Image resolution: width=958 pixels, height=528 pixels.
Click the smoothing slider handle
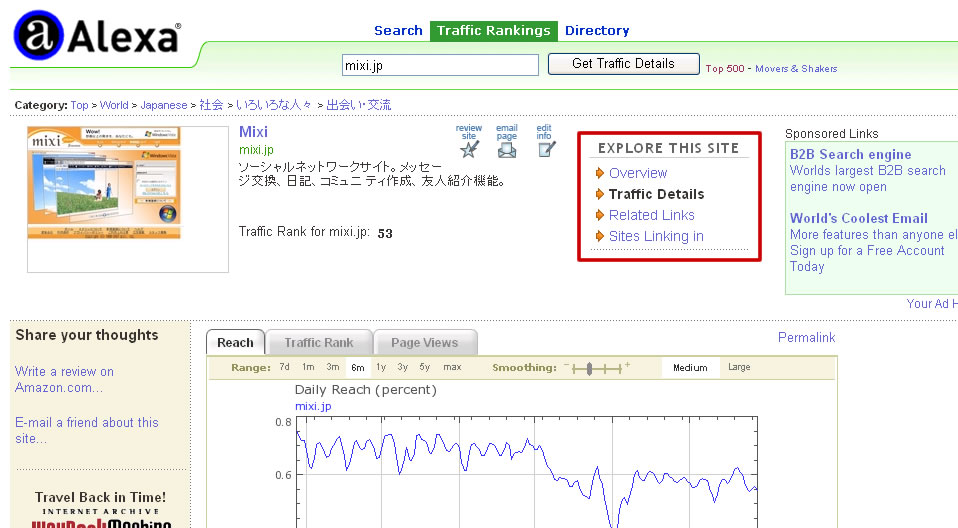click(x=590, y=368)
